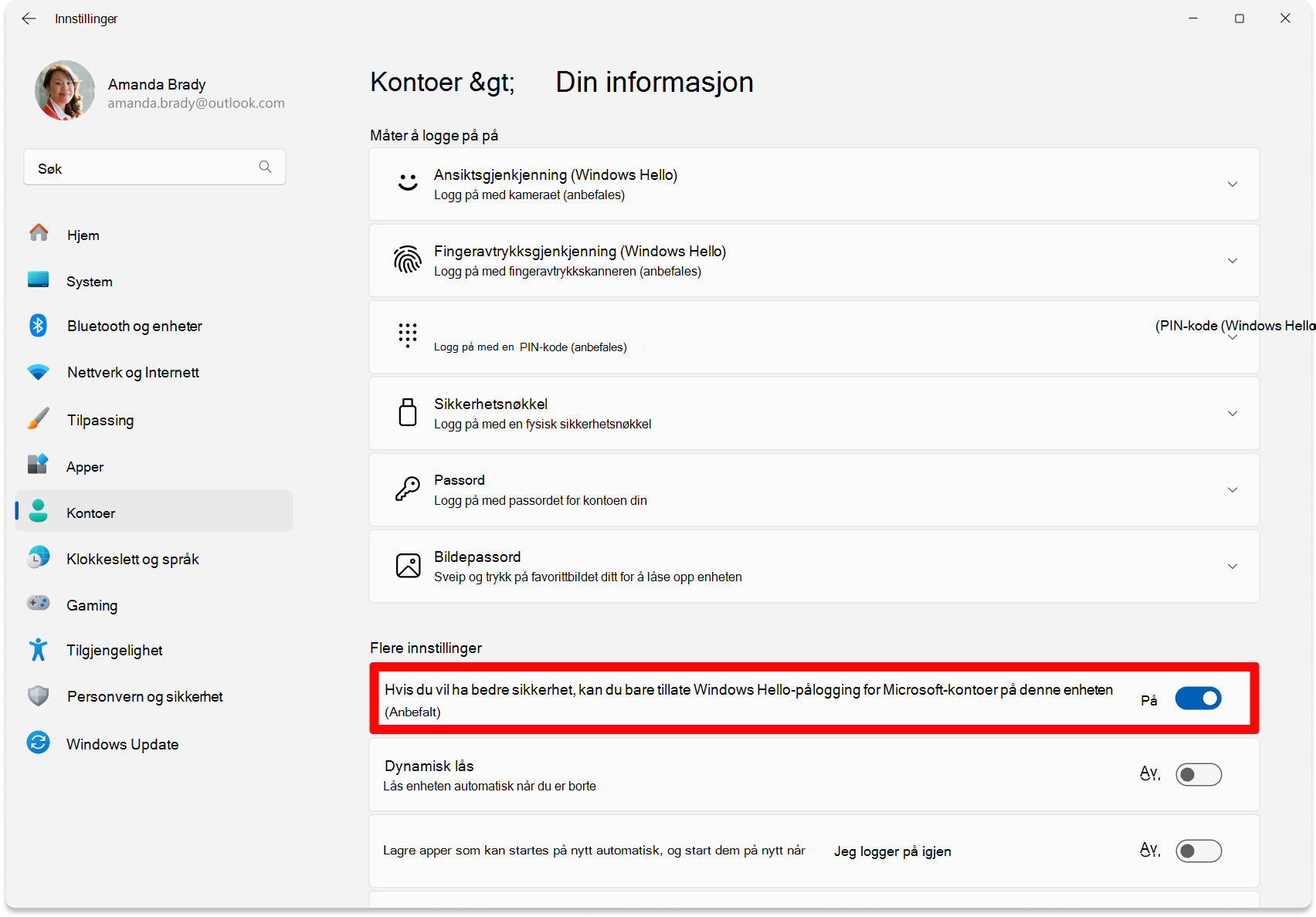1316x917 pixels.
Task: Click the Ansiktsgjenkjenning (Windows Hello) title
Action: tap(555, 175)
